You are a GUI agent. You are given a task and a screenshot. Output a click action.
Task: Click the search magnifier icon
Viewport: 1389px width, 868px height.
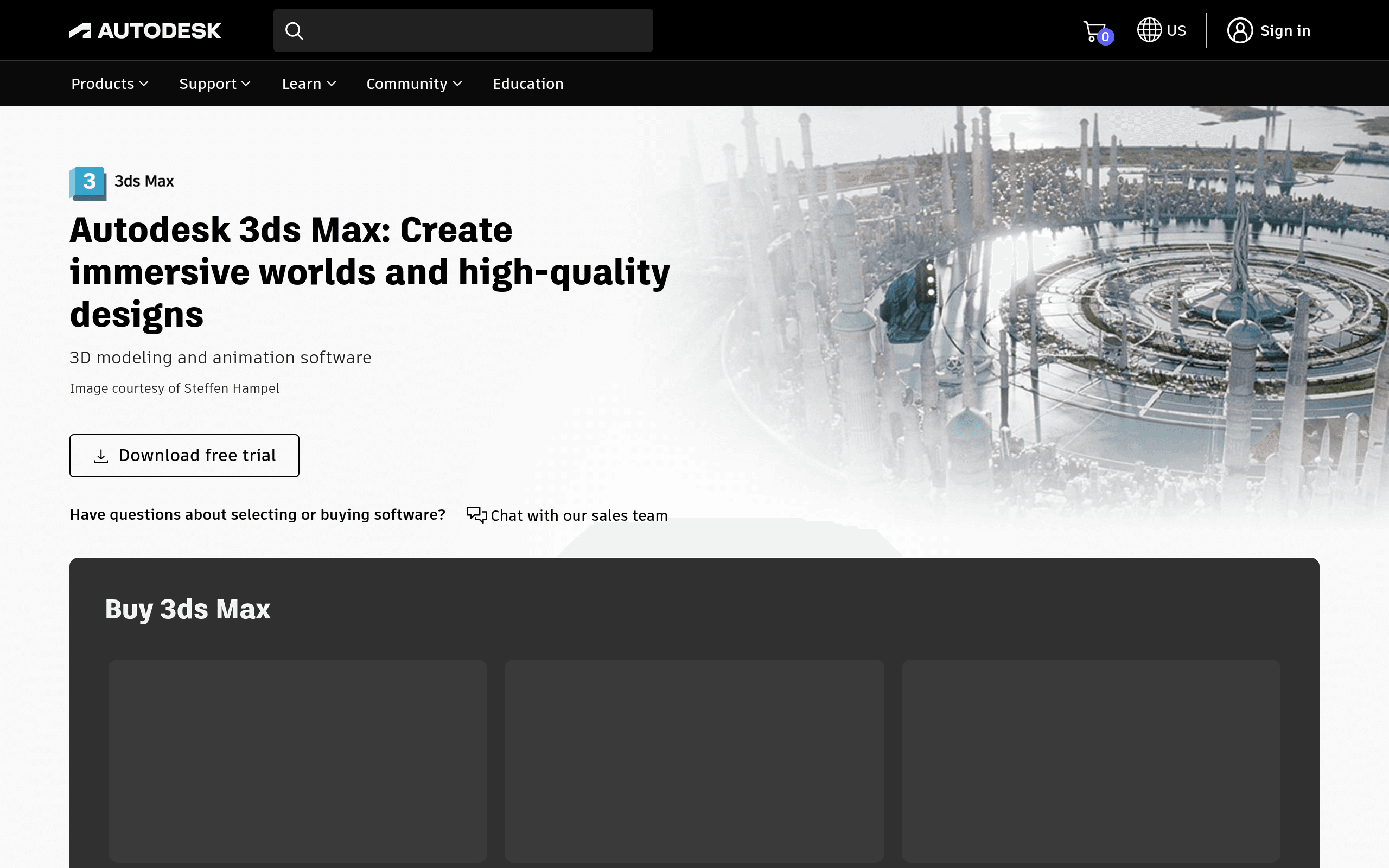click(294, 30)
